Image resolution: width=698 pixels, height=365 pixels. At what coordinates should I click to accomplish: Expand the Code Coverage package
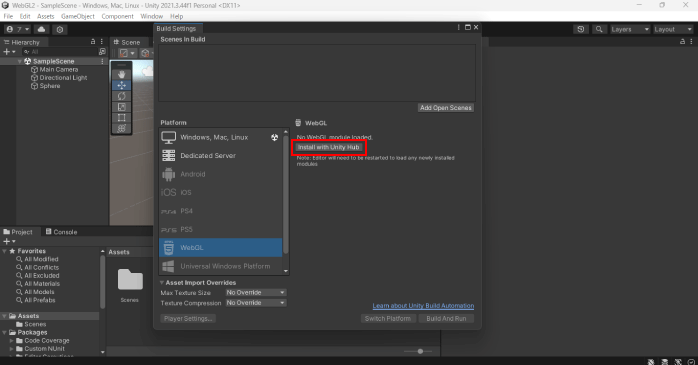12,341
